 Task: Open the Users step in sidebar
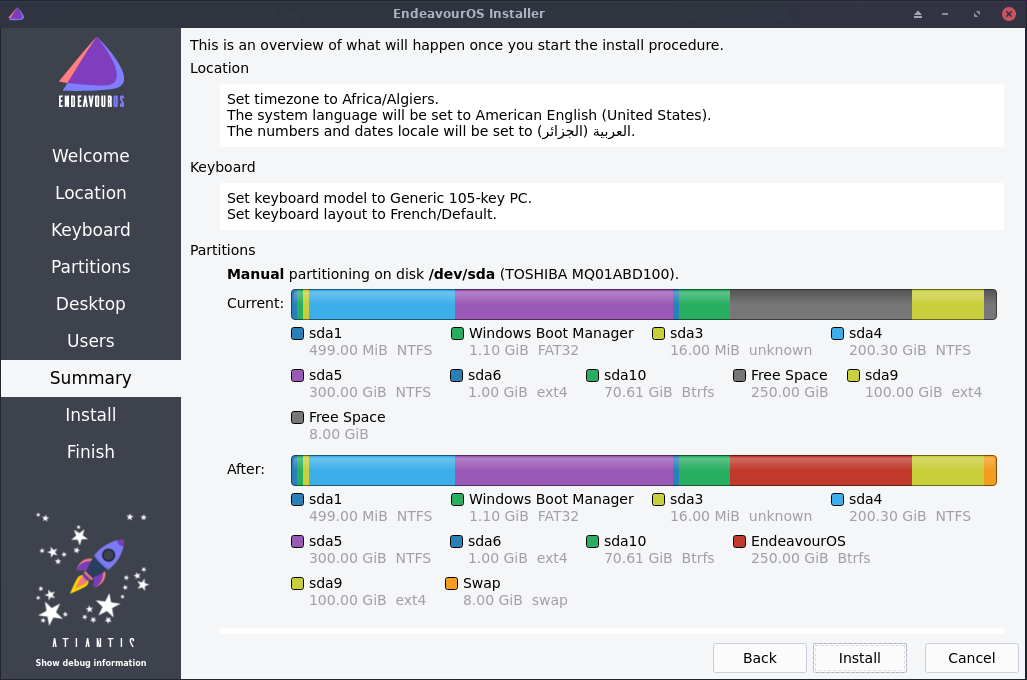[x=91, y=341]
